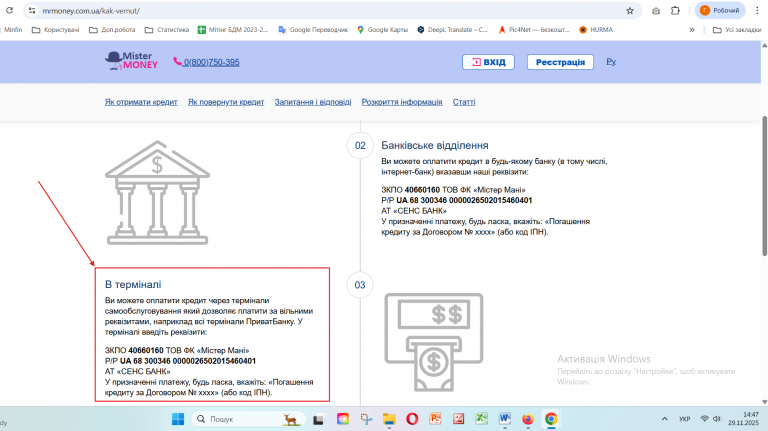Image resolution: width=768 pixels, height=431 pixels.
Task: Open the Wi-Fi network tray icon
Action: (704, 419)
